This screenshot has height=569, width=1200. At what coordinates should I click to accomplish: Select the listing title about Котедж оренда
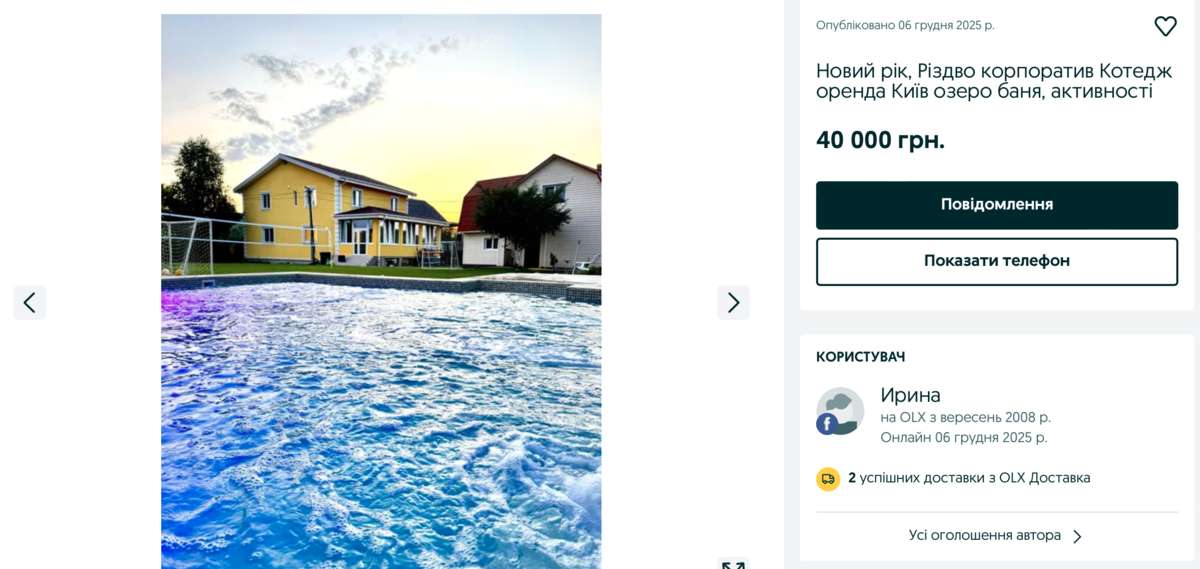tap(994, 81)
